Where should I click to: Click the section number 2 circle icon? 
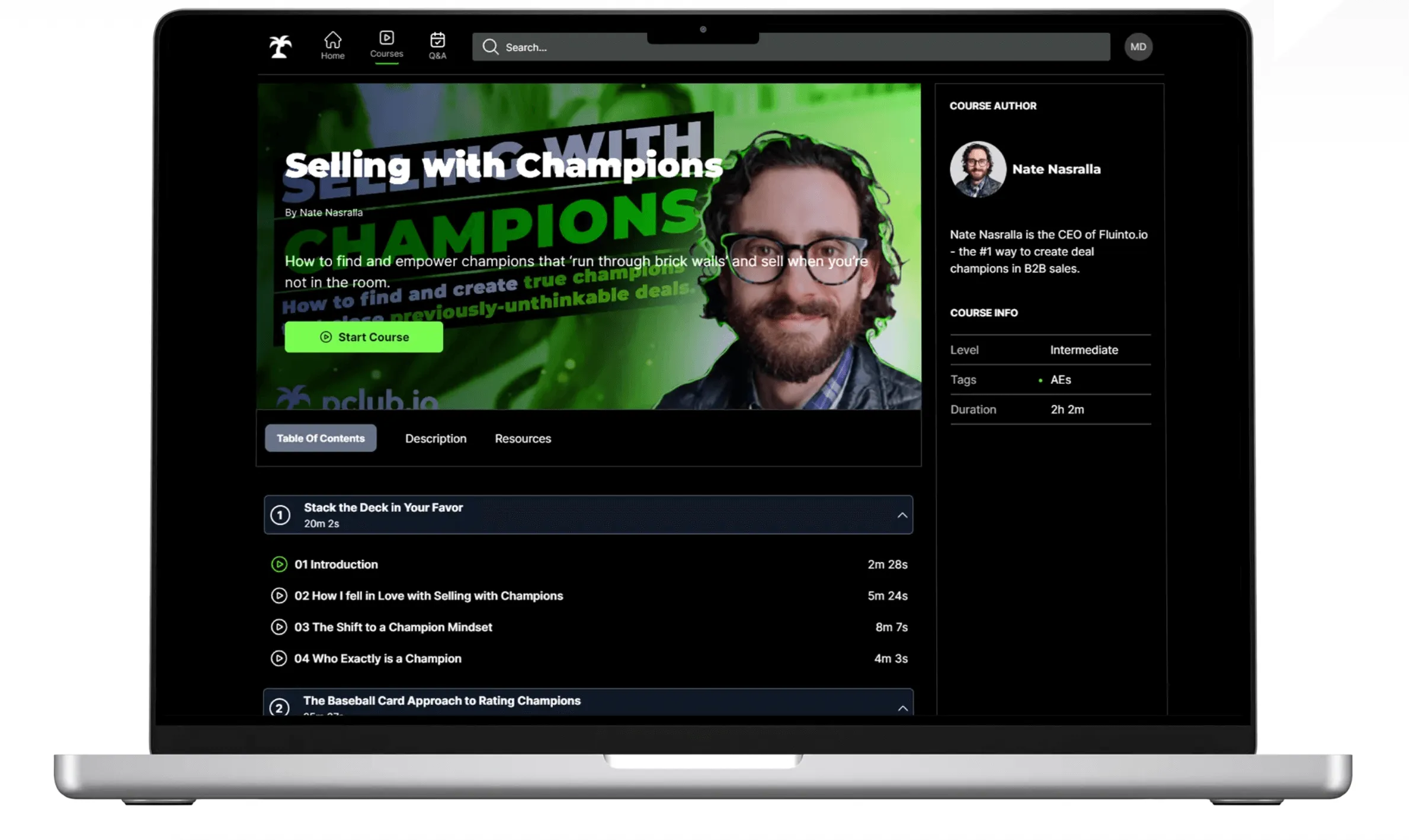tap(279, 707)
